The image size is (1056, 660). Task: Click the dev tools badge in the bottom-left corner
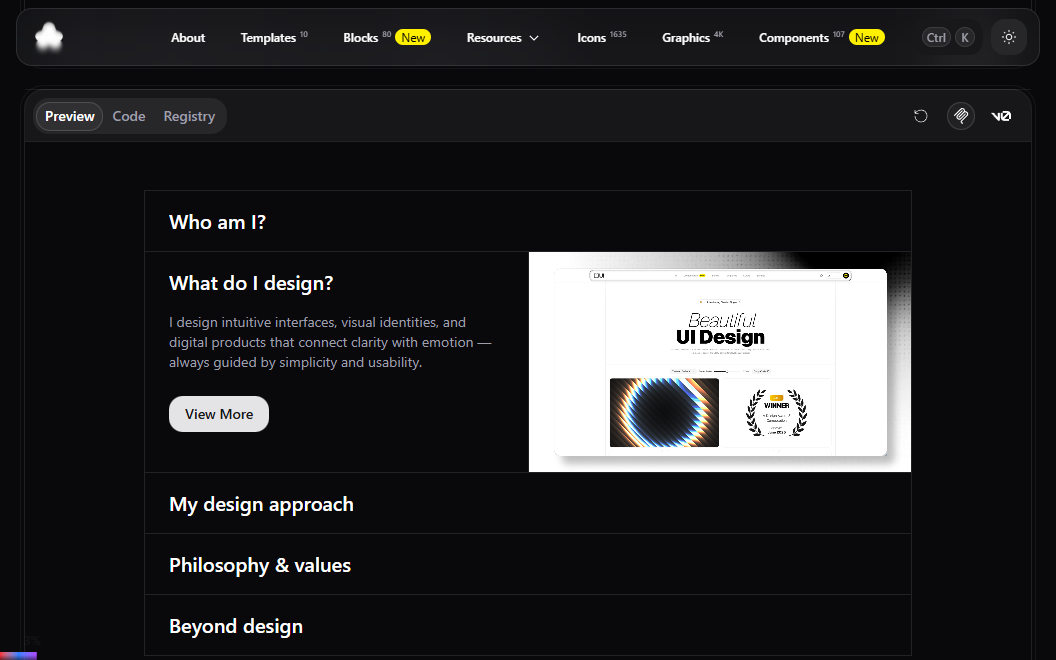18,654
